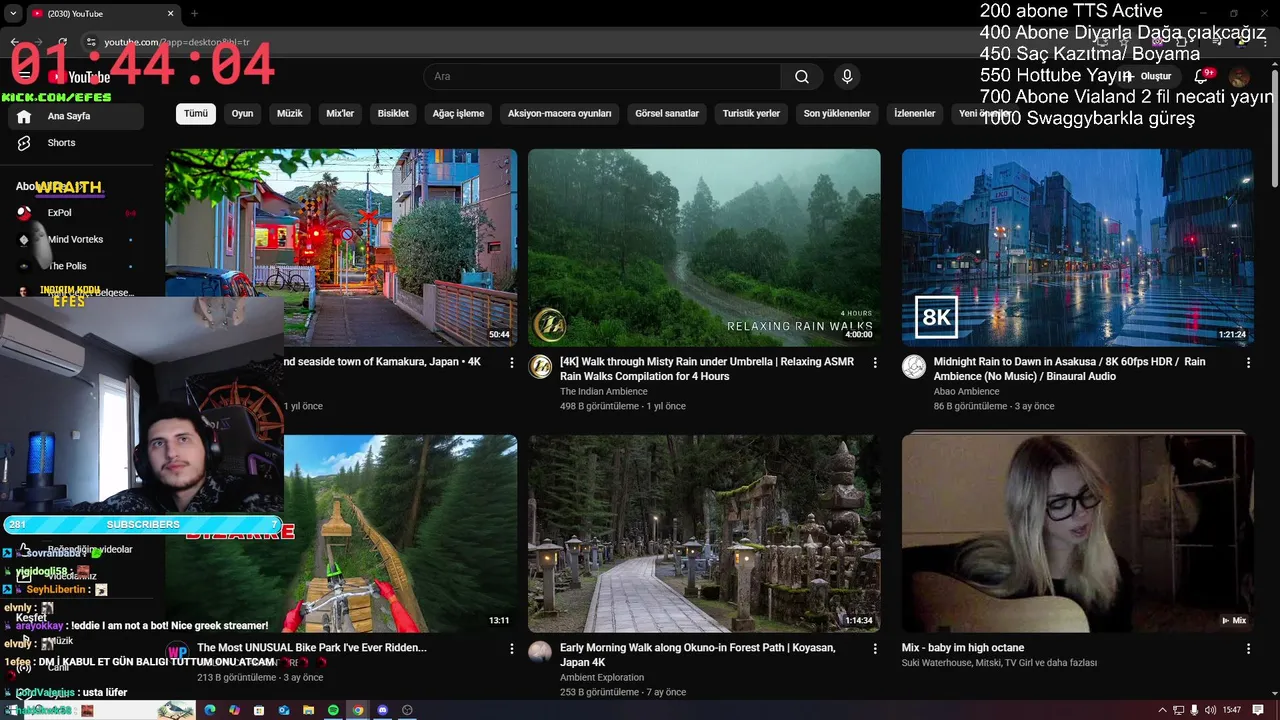The height and width of the screenshot is (720, 1280).
Task: Expand hidden system tray icons
Action: click(x=1164, y=710)
